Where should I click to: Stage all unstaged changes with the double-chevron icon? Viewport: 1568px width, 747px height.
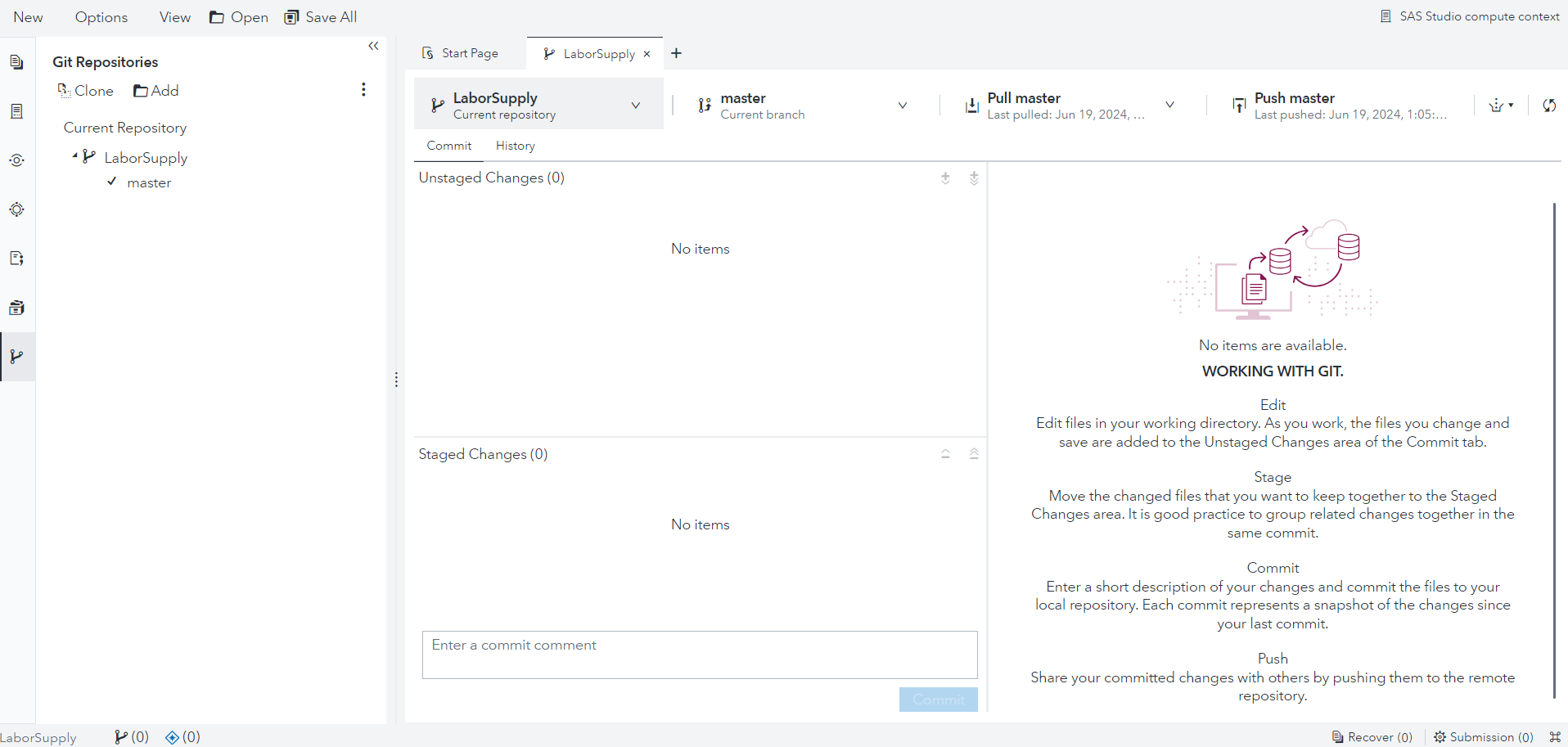pyautogui.click(x=974, y=178)
